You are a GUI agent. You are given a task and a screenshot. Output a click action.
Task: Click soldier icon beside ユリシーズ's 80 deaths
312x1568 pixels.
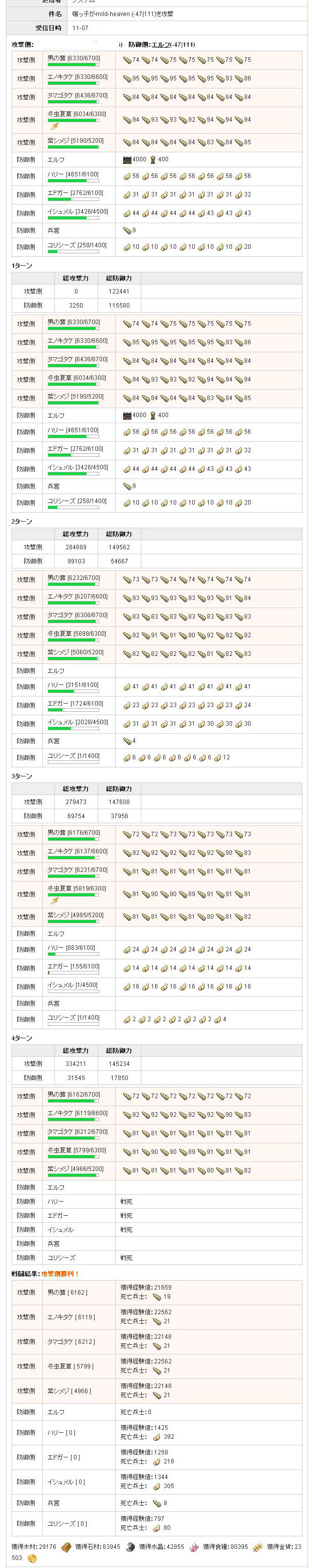(157, 1527)
